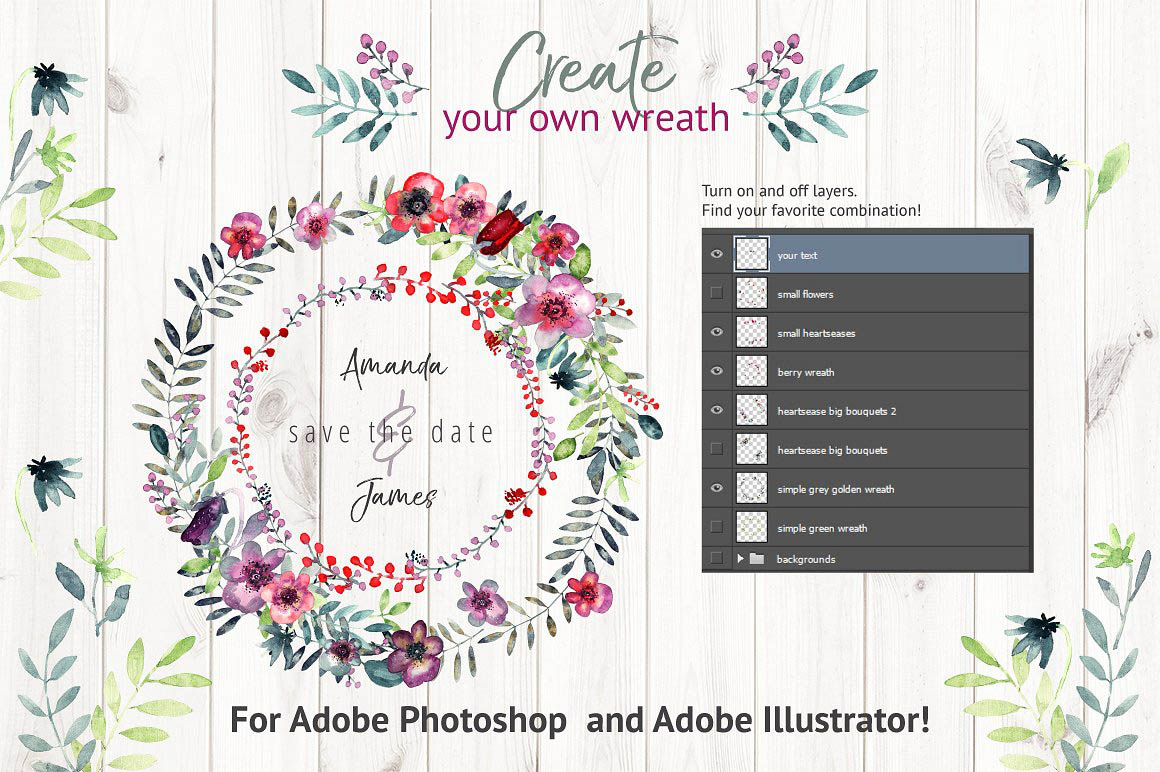Select the 'small heartseases' layer name
1160x772 pixels.
[x=816, y=333]
